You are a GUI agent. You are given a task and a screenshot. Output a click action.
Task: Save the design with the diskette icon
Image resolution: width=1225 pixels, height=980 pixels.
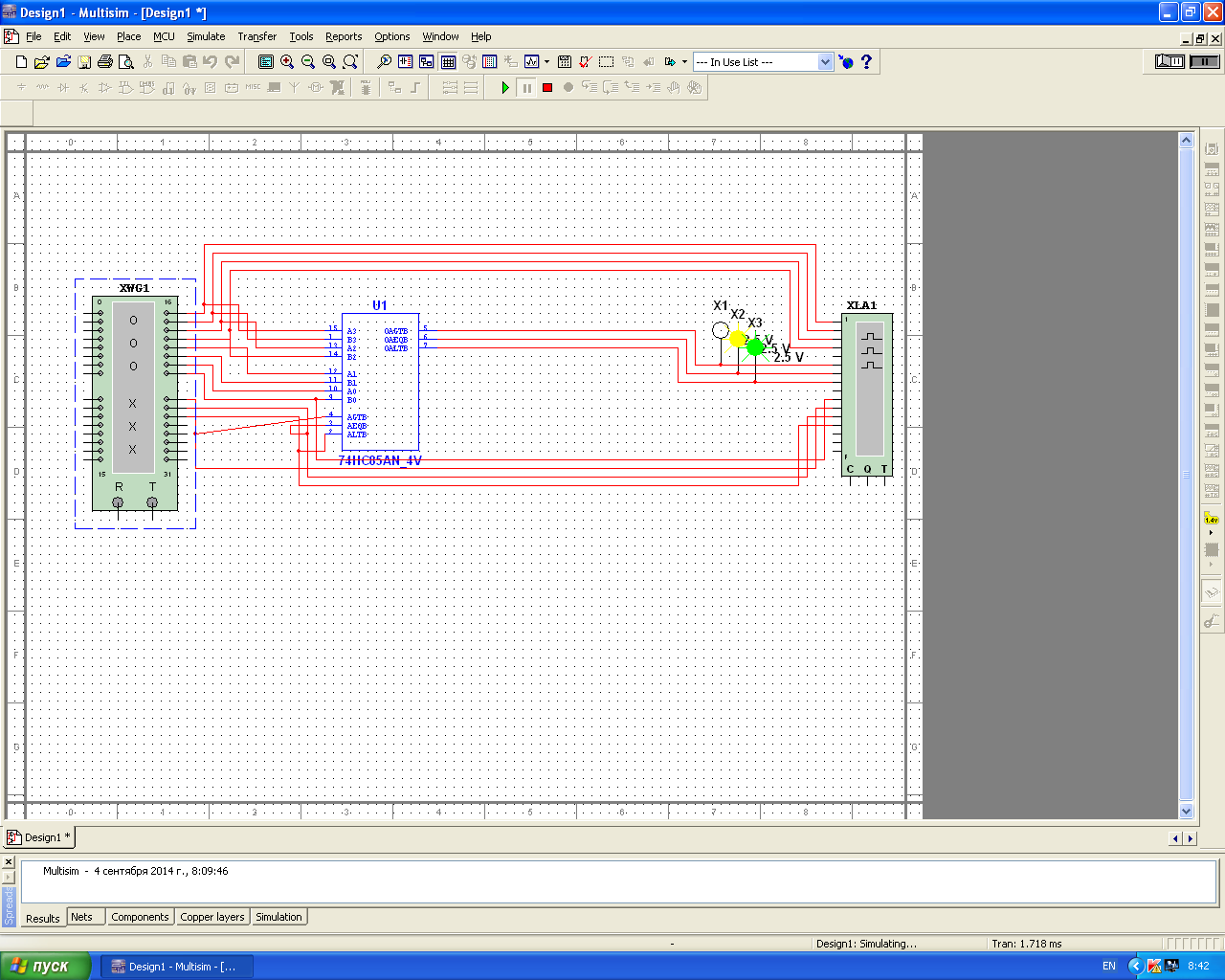point(84,62)
